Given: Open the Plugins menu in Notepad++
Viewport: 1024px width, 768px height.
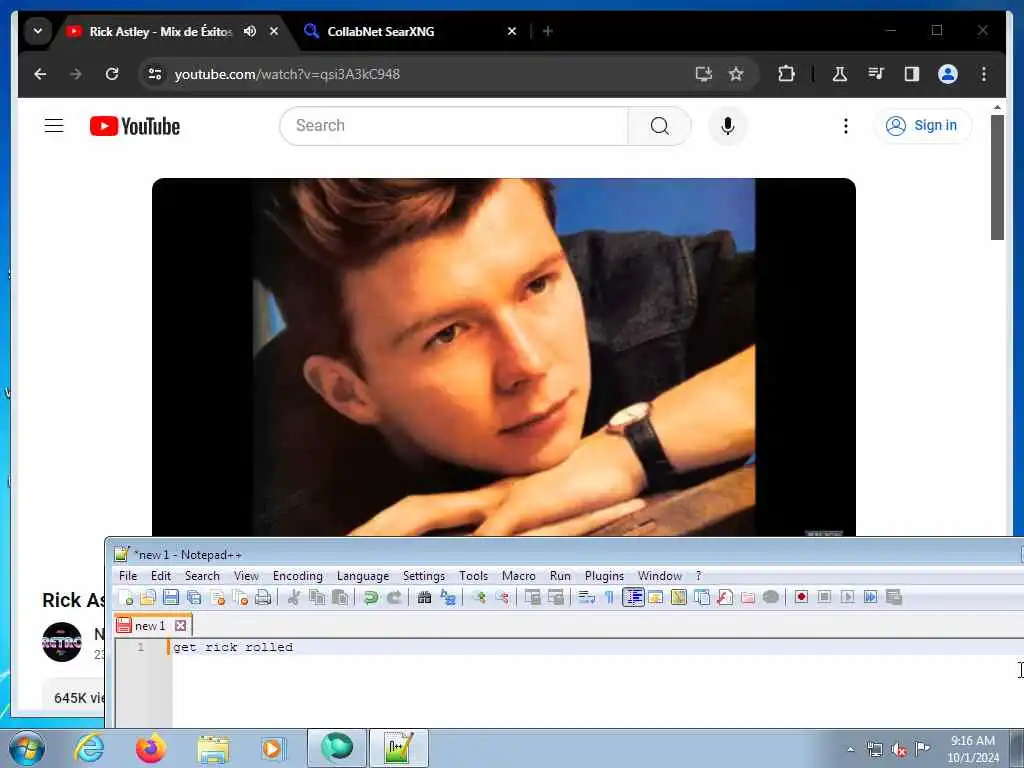Looking at the screenshot, I should (604, 576).
